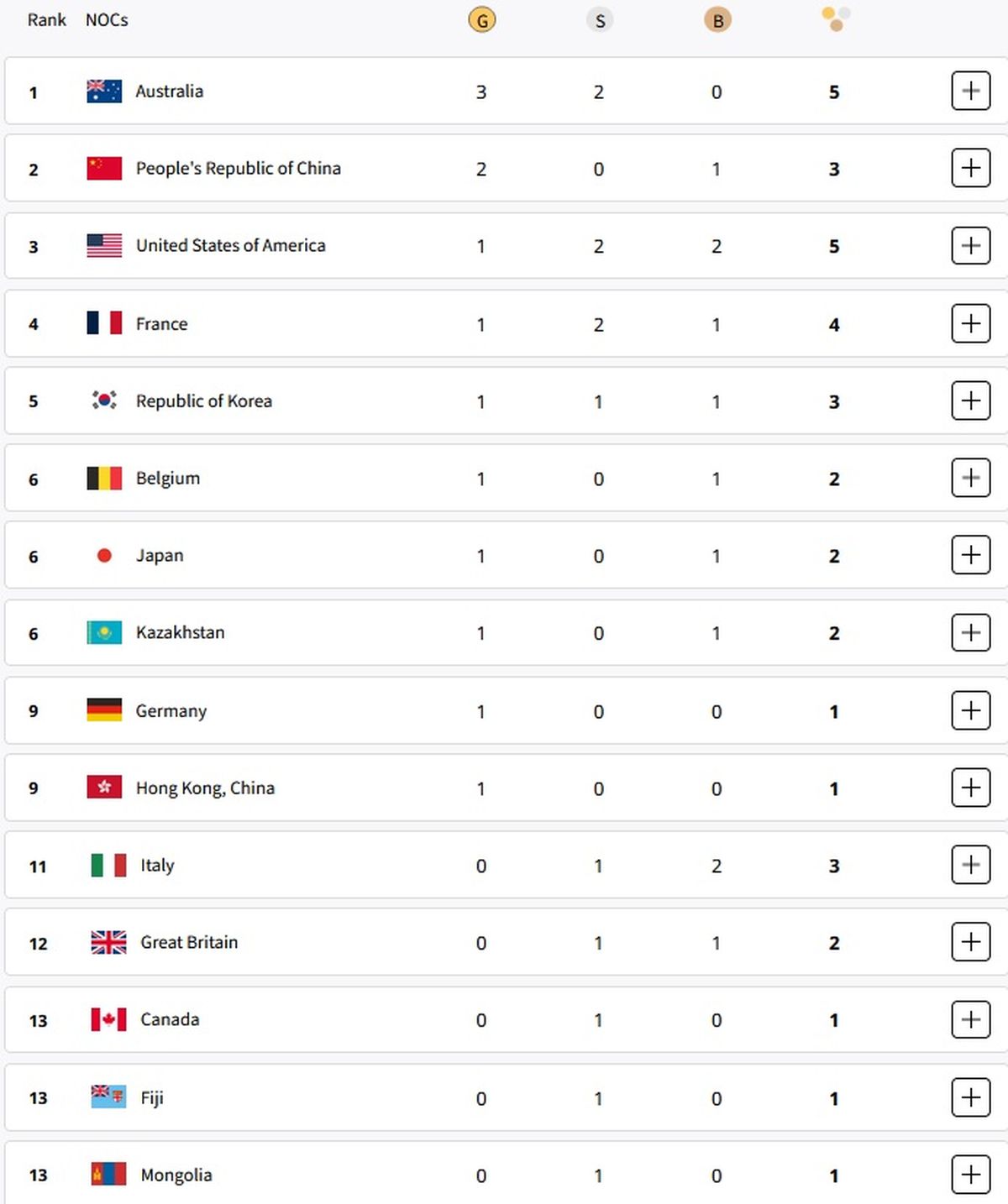Expand United States of America details
Screen dimensions: 1008x1204
pyautogui.click(x=970, y=246)
